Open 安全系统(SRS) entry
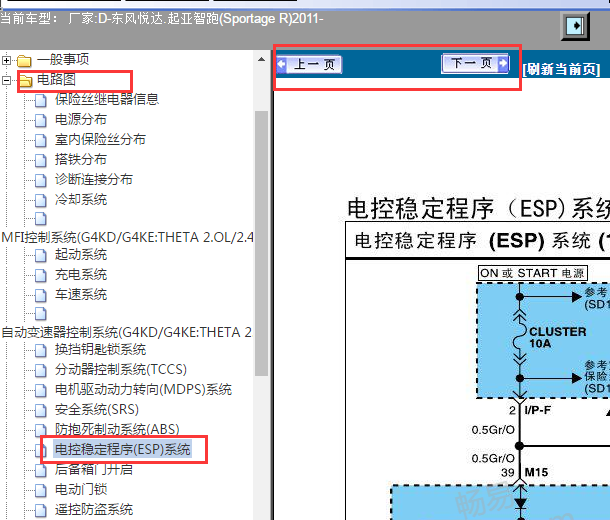The height and width of the screenshot is (520, 610). pyautogui.click(x=97, y=409)
